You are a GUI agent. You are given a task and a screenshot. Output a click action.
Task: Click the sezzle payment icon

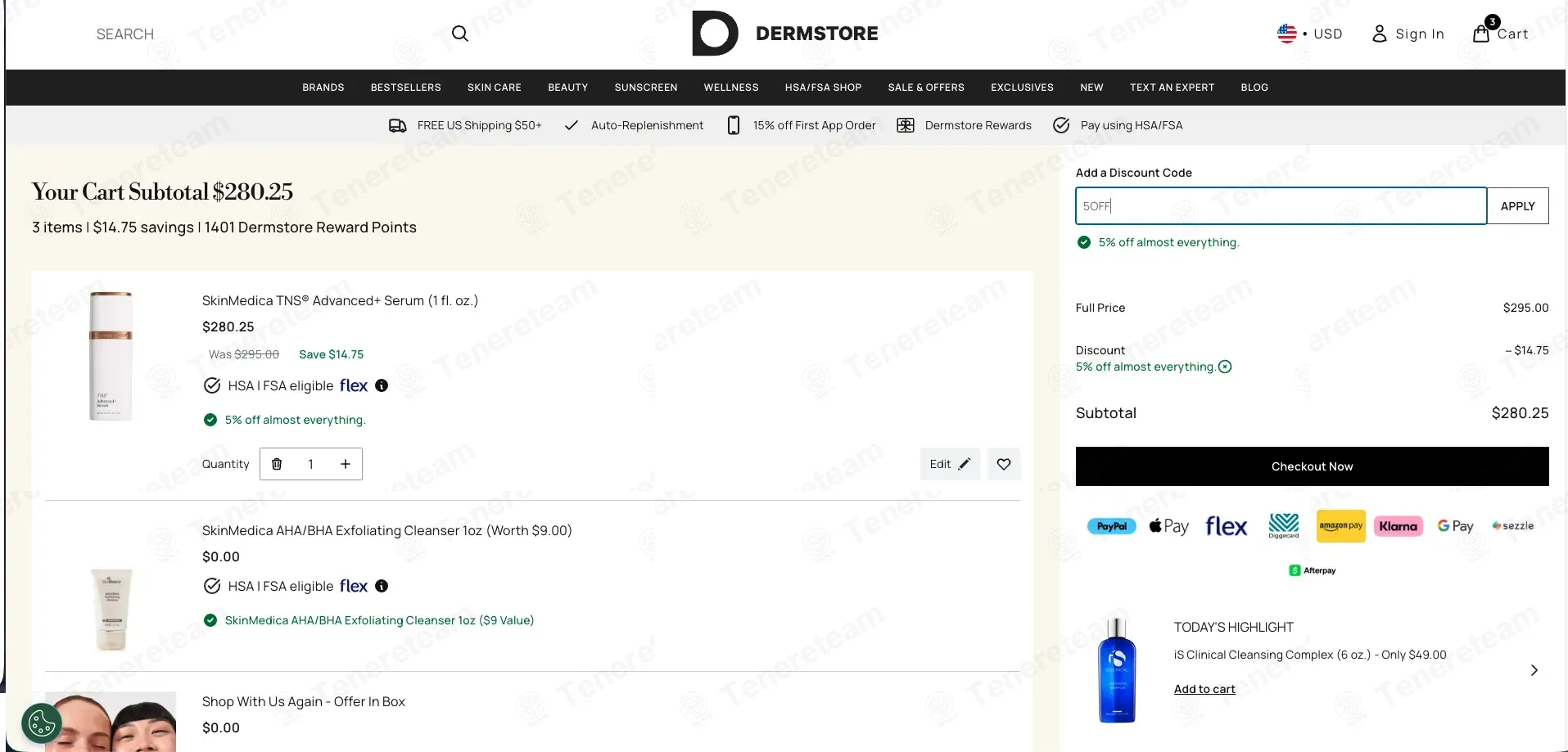pos(1513,526)
